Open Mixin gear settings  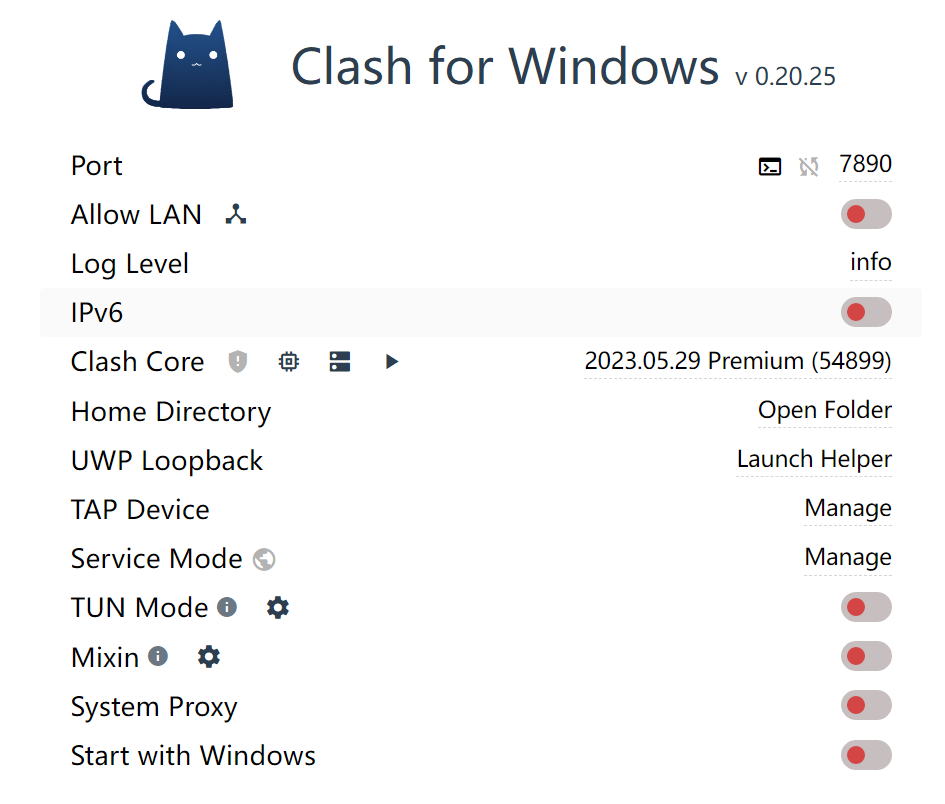tap(209, 657)
